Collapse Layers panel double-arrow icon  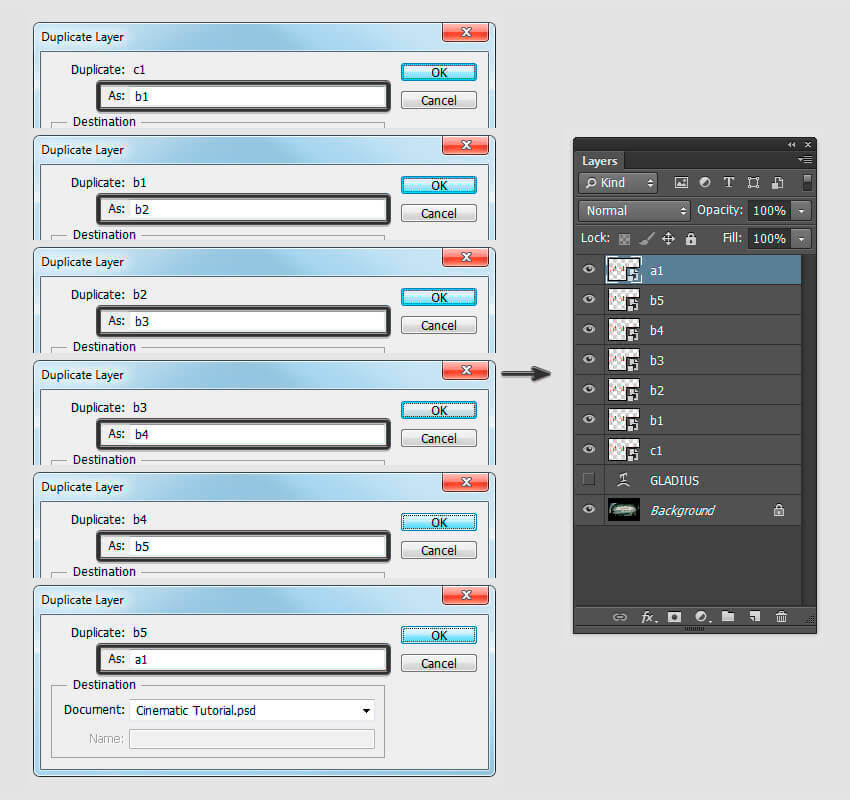791,145
